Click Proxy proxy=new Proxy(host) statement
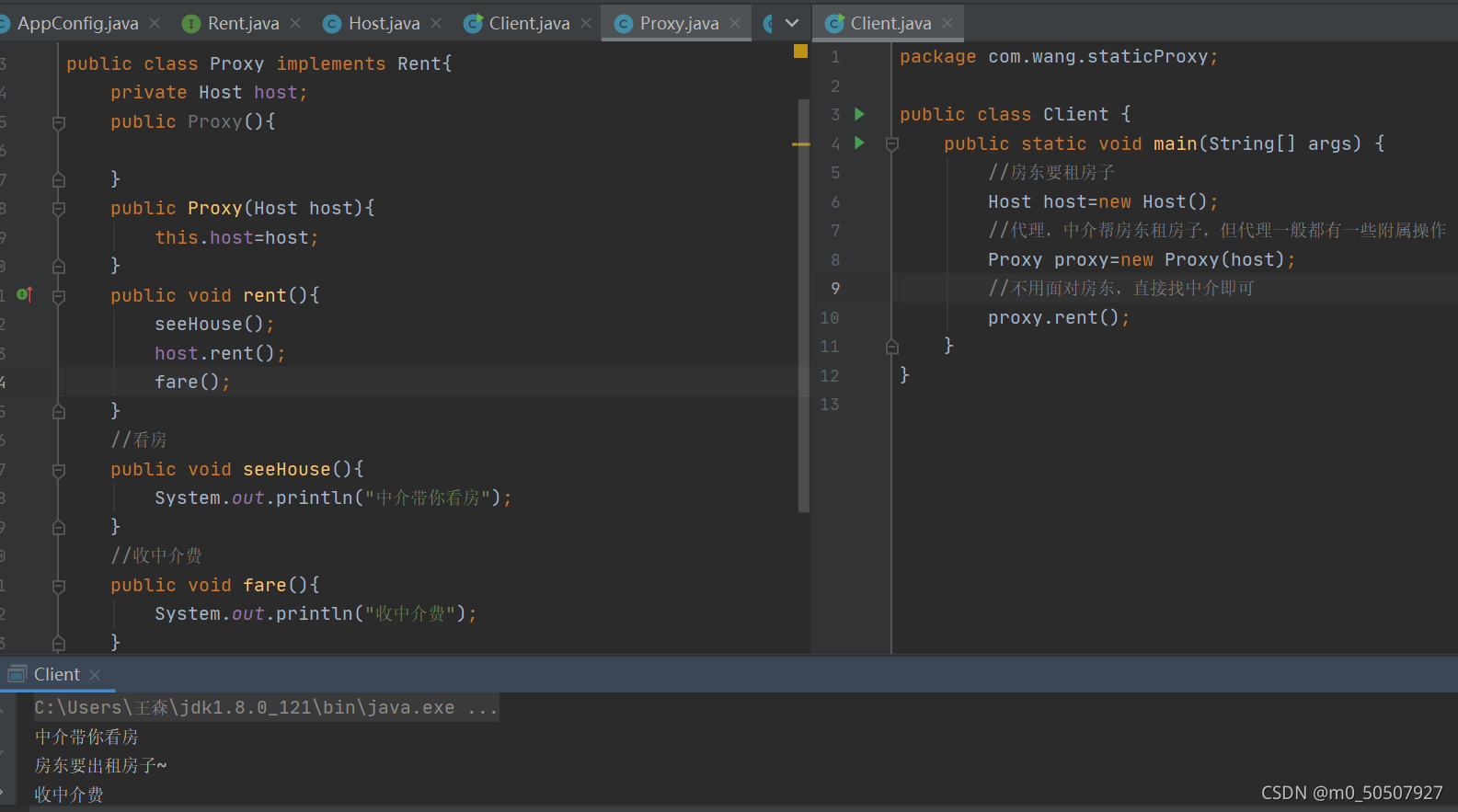The height and width of the screenshot is (812, 1458). point(1142,259)
